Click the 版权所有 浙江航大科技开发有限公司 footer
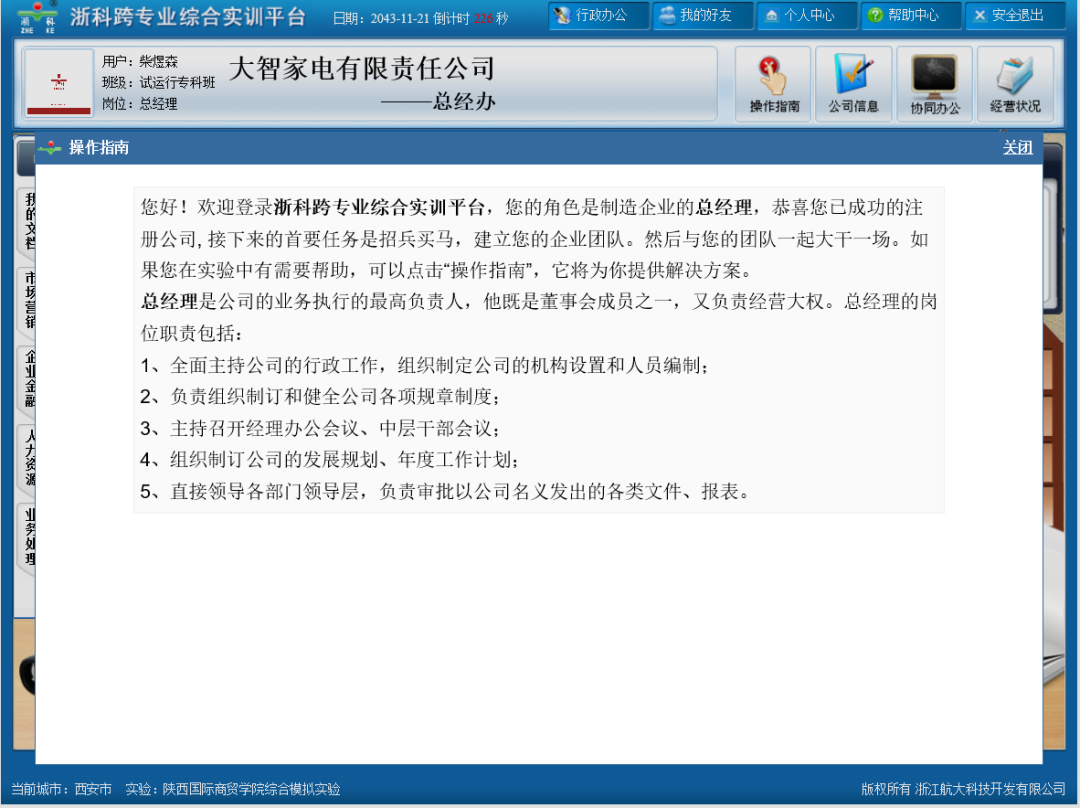 pos(963,789)
